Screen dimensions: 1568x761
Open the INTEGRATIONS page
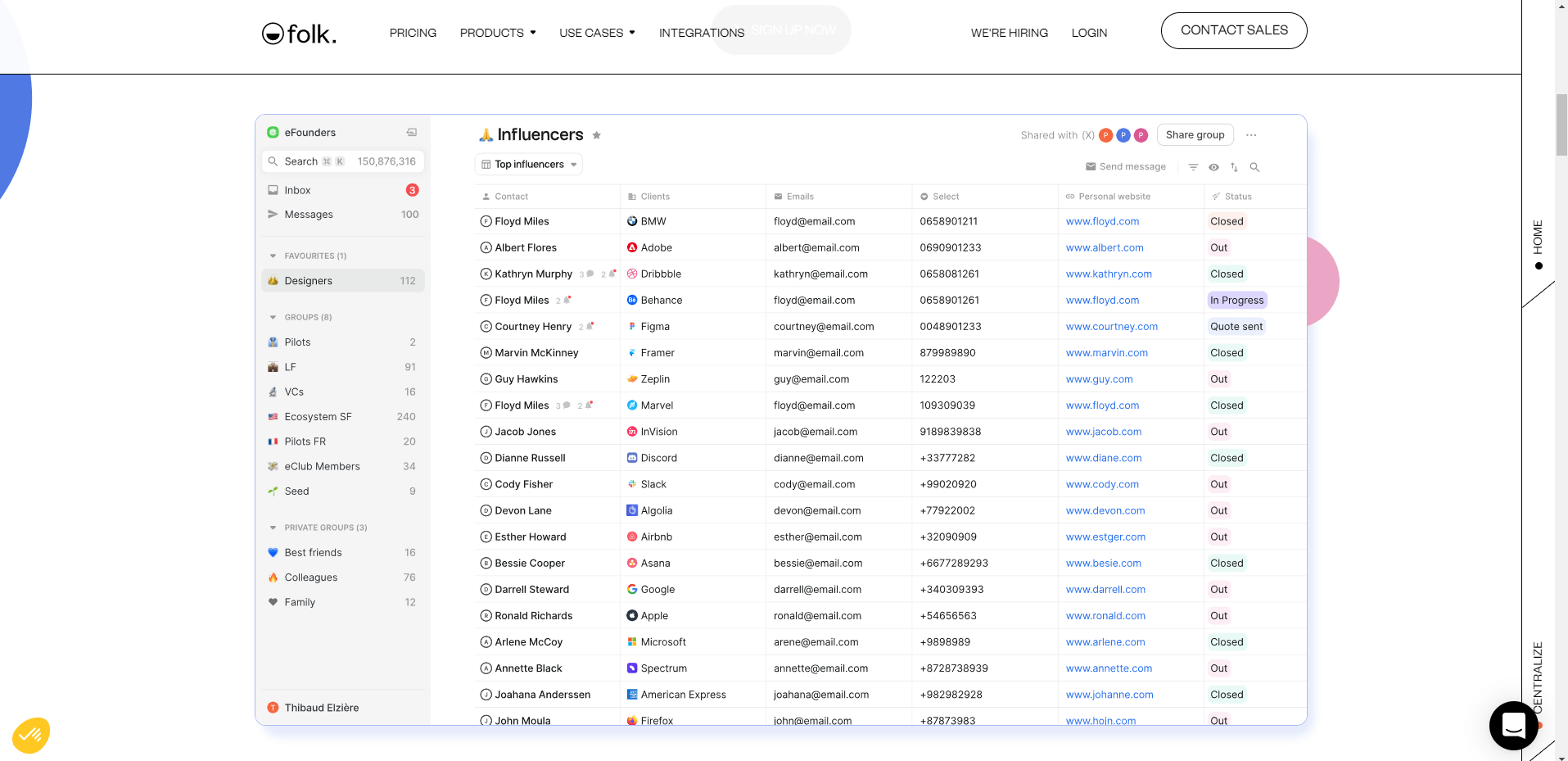tap(702, 33)
